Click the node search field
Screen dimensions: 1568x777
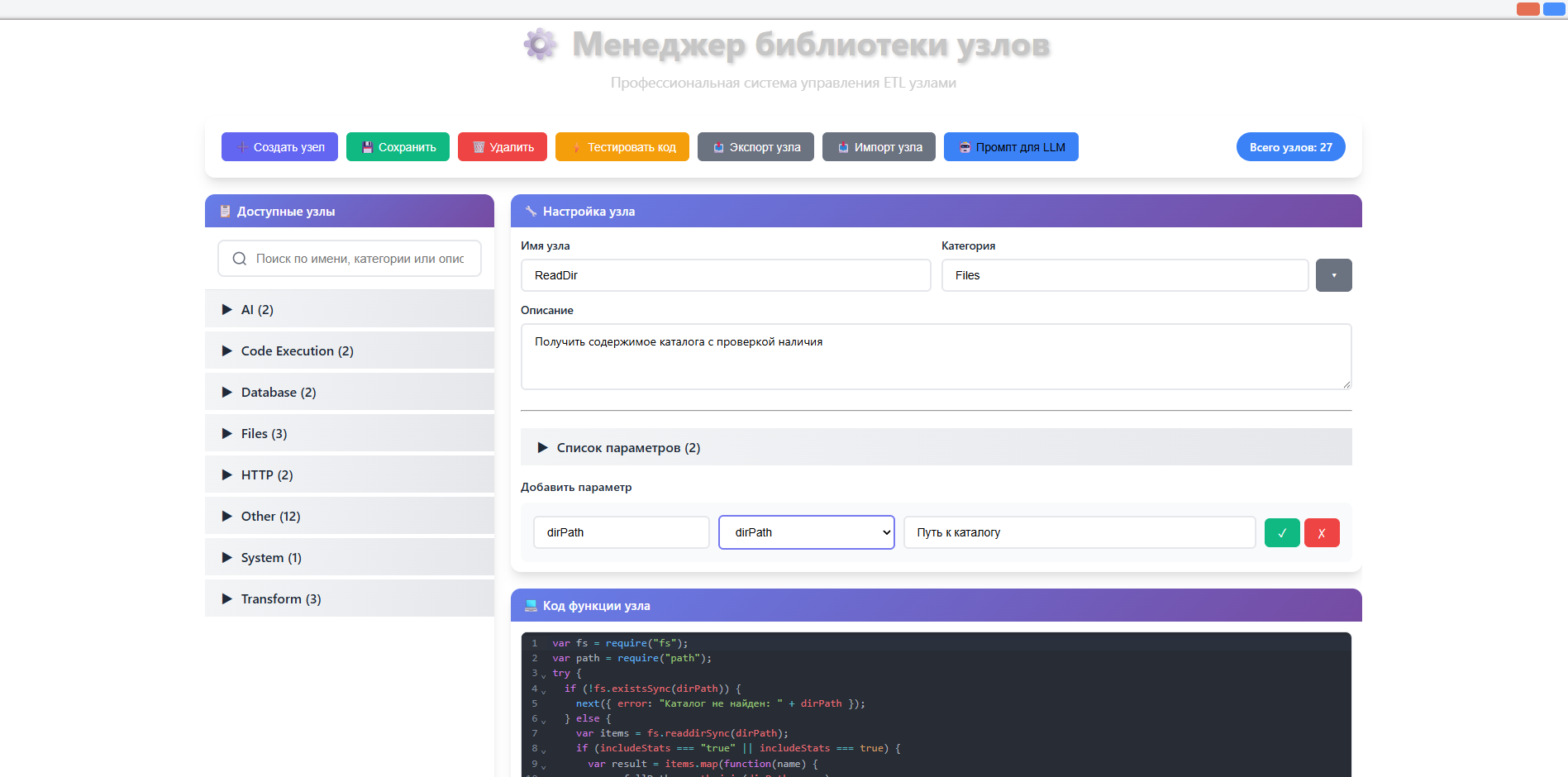click(x=350, y=259)
